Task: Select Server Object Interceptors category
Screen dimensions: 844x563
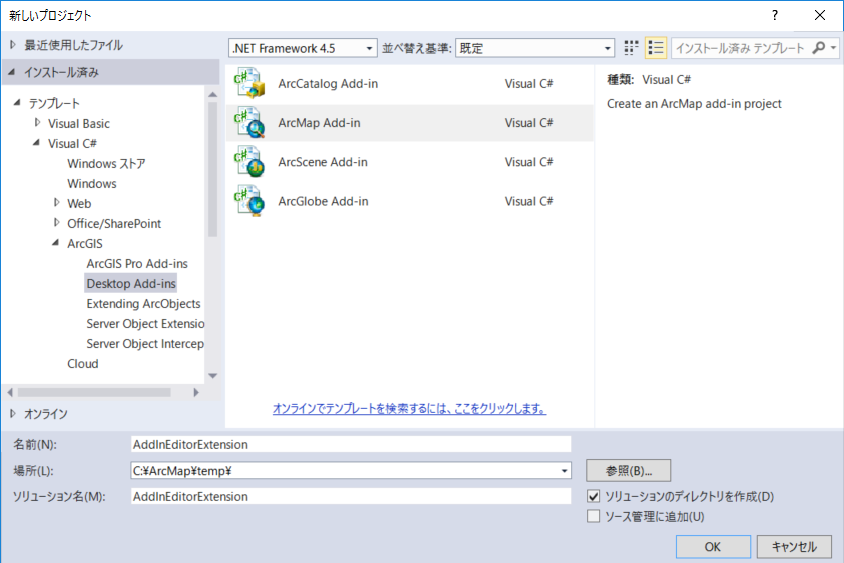Action: click(x=145, y=343)
